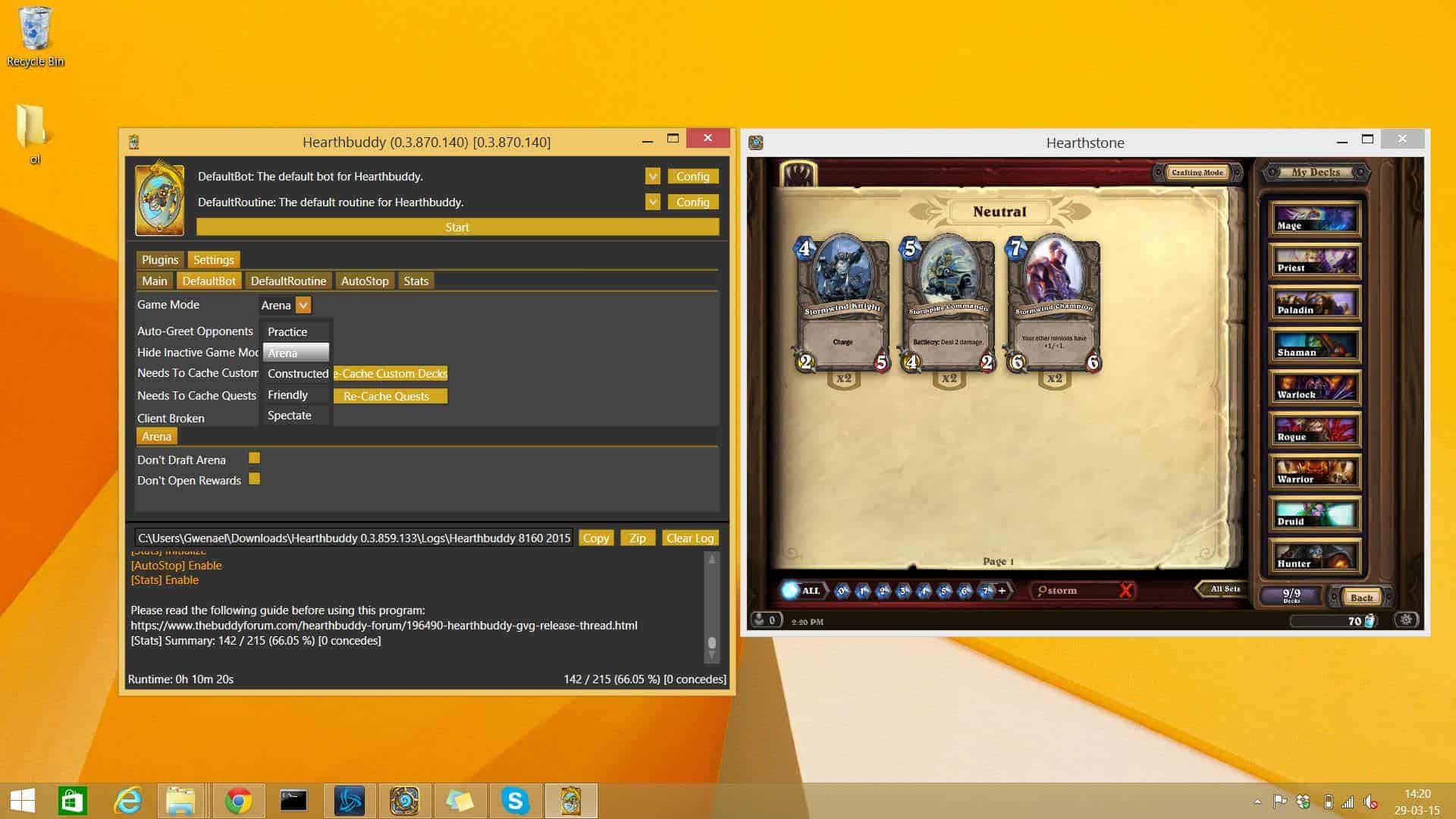Enable Don't Draft Arena checkbox
This screenshot has width=1456, height=819.
(254, 458)
